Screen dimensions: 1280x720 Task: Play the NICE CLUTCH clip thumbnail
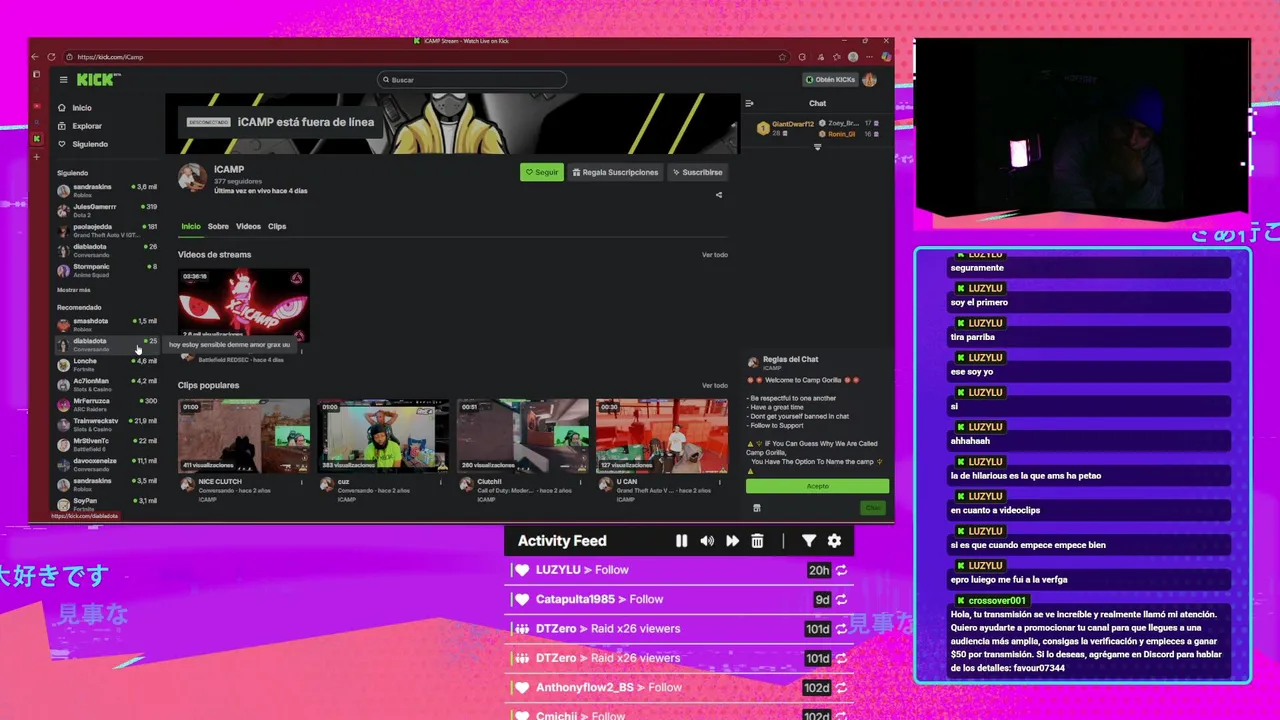[244, 436]
